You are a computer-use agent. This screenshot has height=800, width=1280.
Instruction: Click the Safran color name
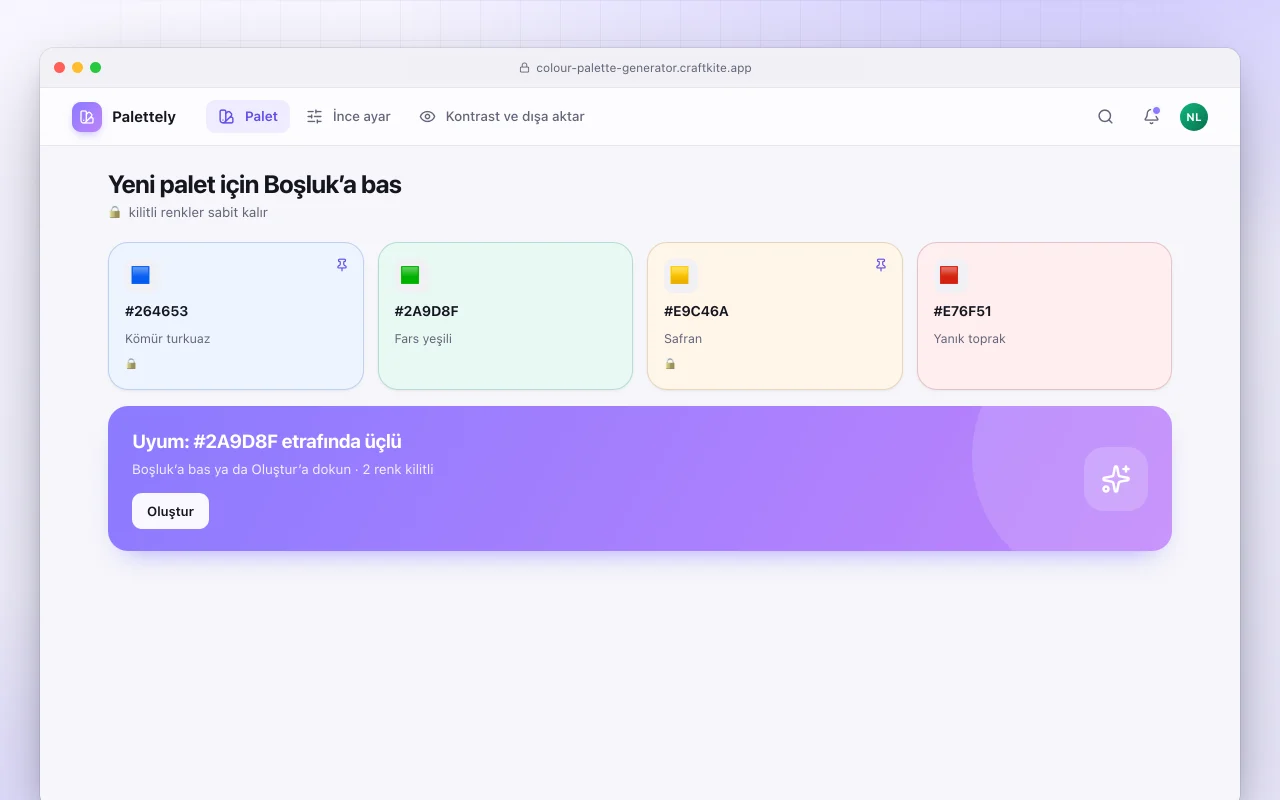[x=683, y=339]
